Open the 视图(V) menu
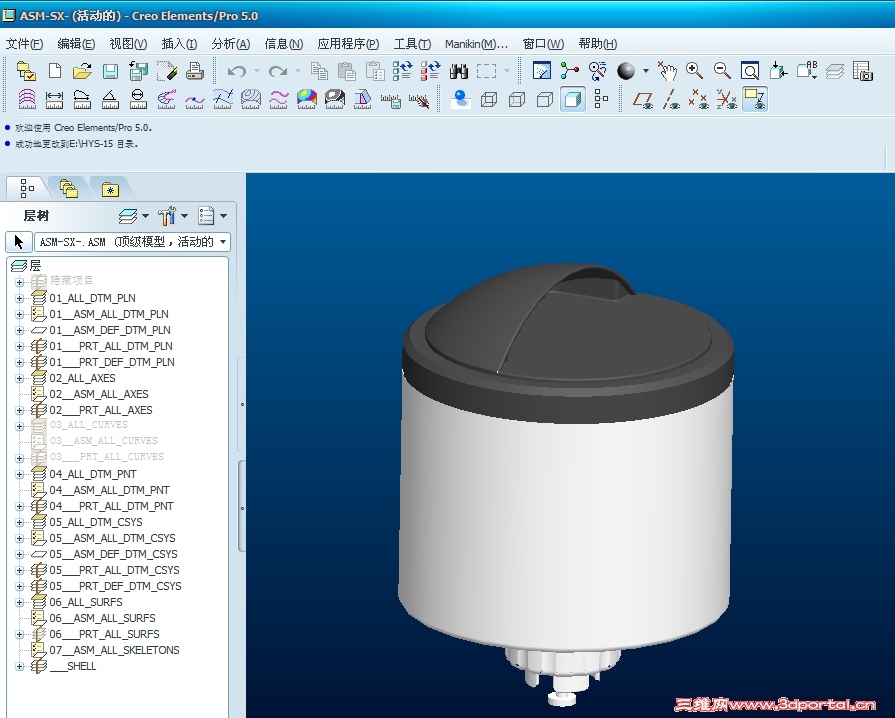Image resolution: width=895 pixels, height=718 pixels. (x=128, y=44)
